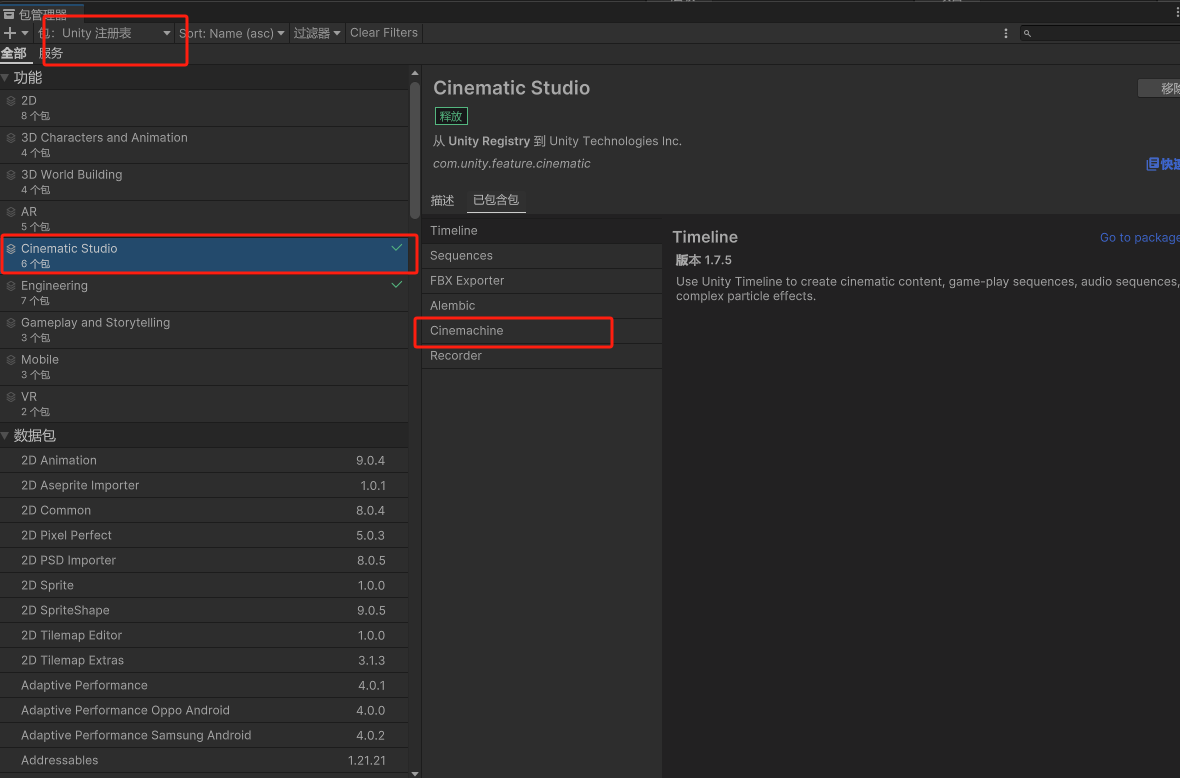This screenshot has width=1180, height=778.
Task: Switch to the 全部 tab
Action: click(14, 53)
